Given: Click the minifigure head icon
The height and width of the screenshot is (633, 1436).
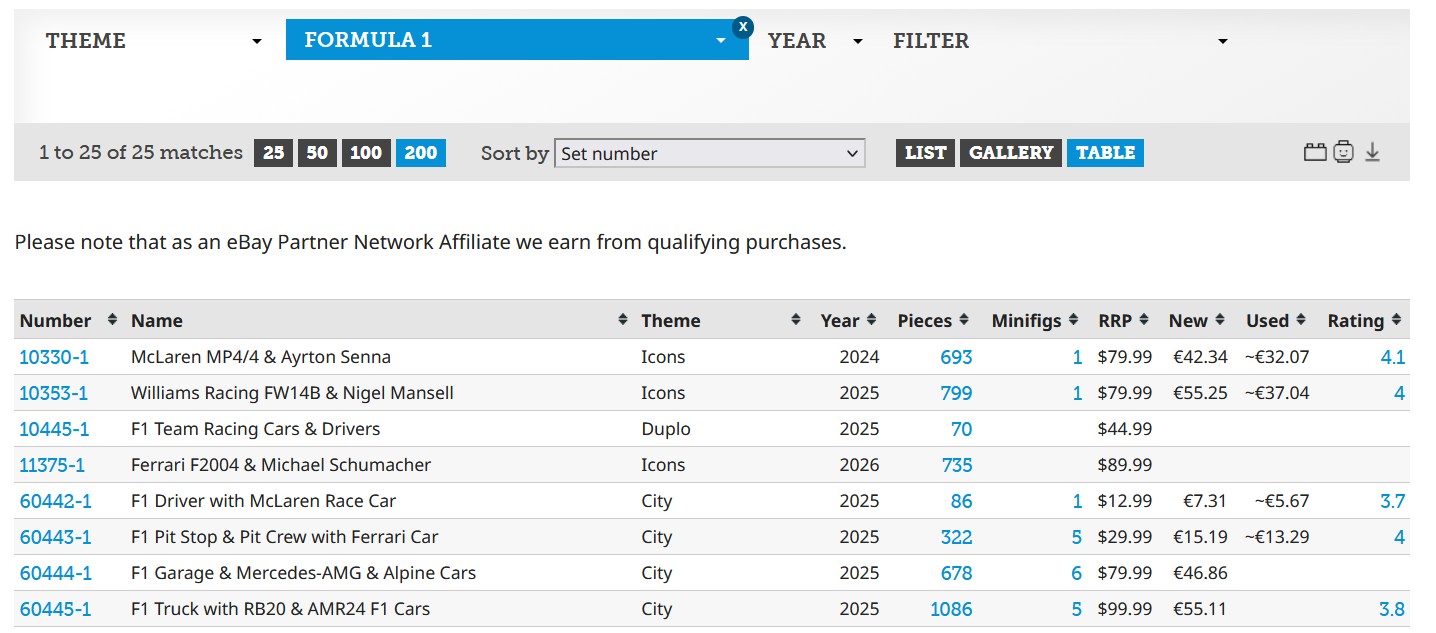Looking at the screenshot, I should click(1343, 153).
